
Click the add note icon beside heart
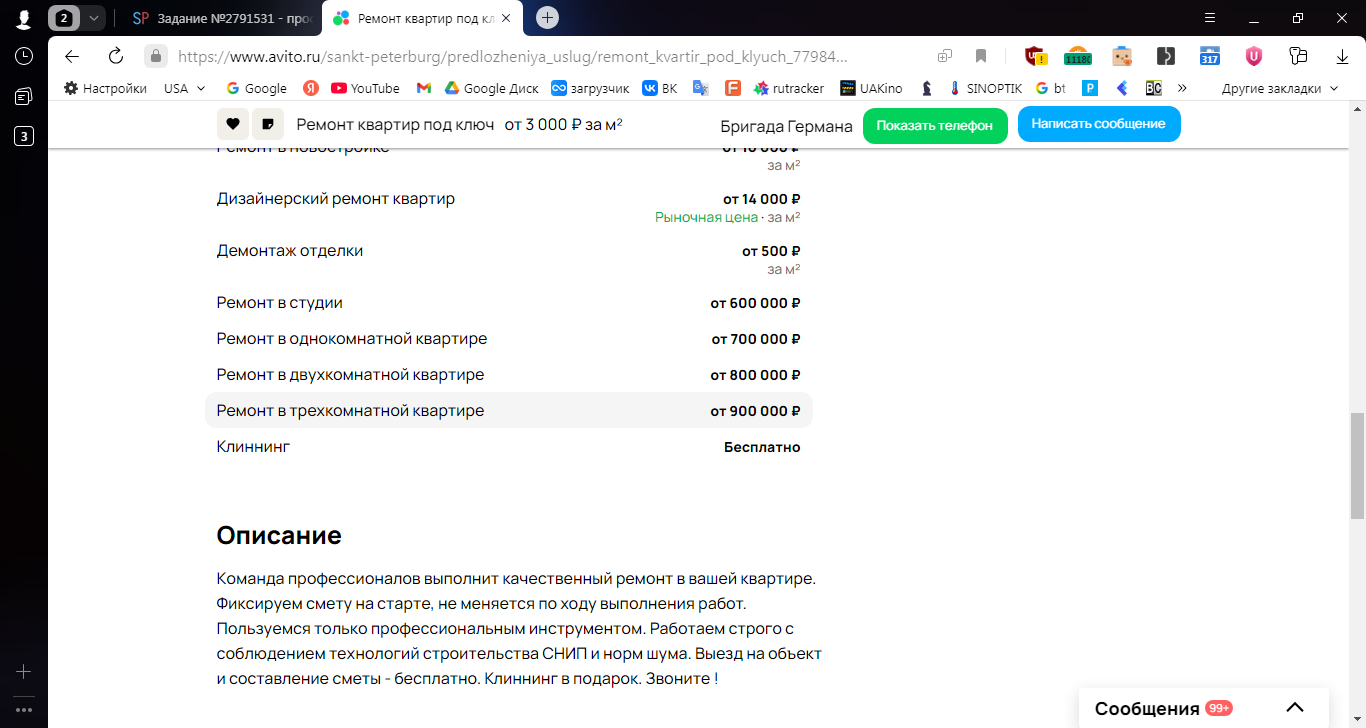[x=267, y=124]
